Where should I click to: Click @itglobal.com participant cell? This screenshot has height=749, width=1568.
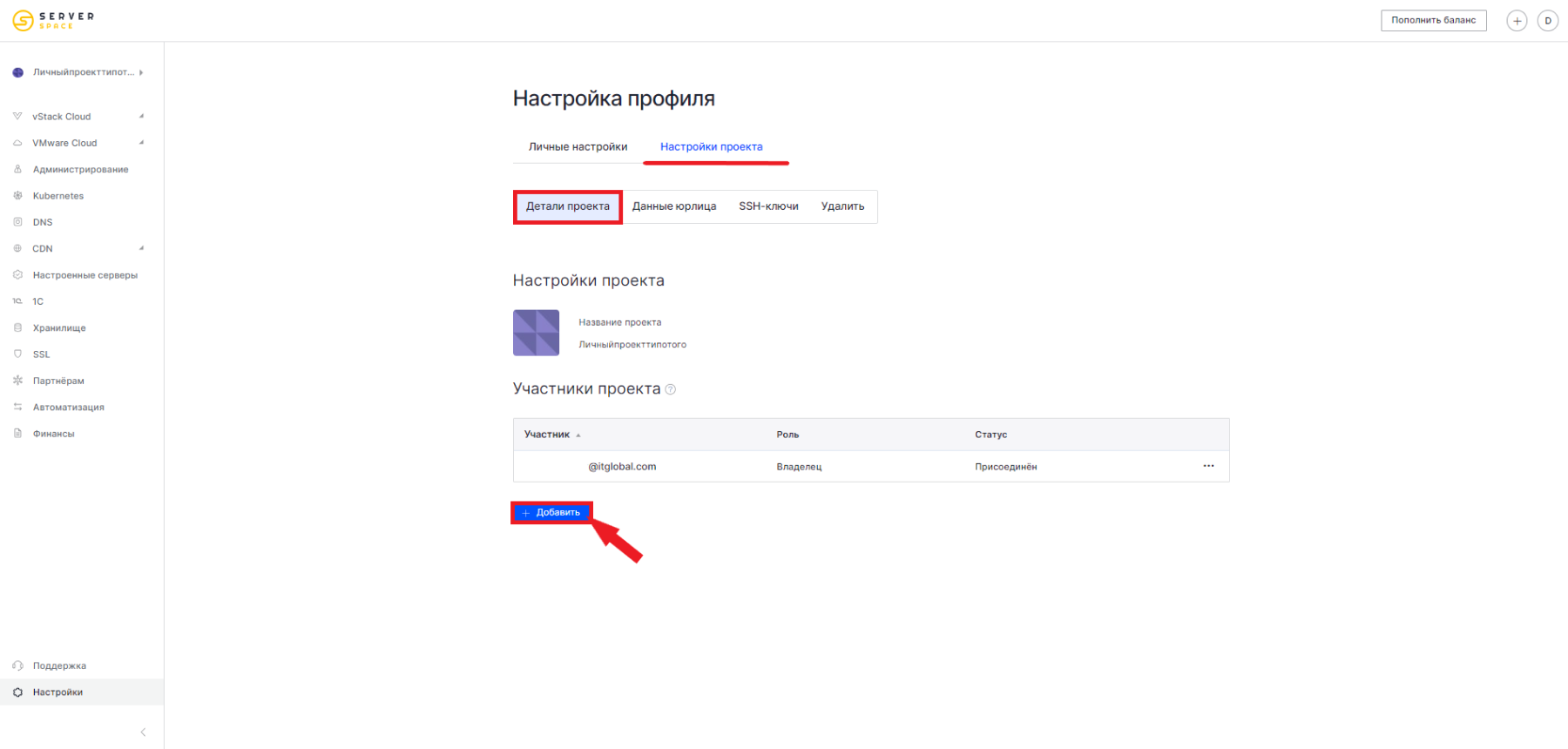[622, 467]
